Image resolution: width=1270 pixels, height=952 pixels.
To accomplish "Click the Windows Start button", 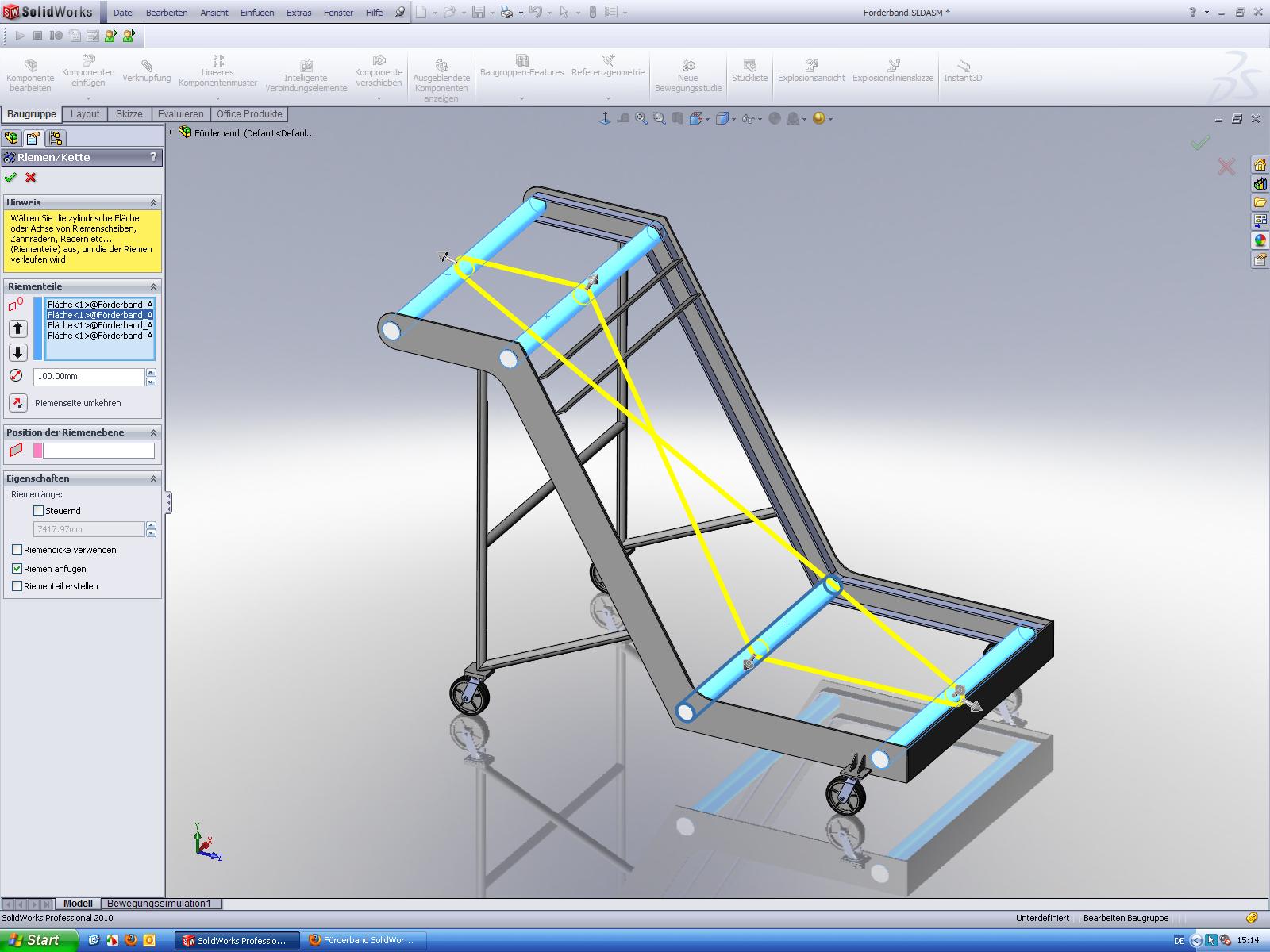I will click(x=39, y=940).
